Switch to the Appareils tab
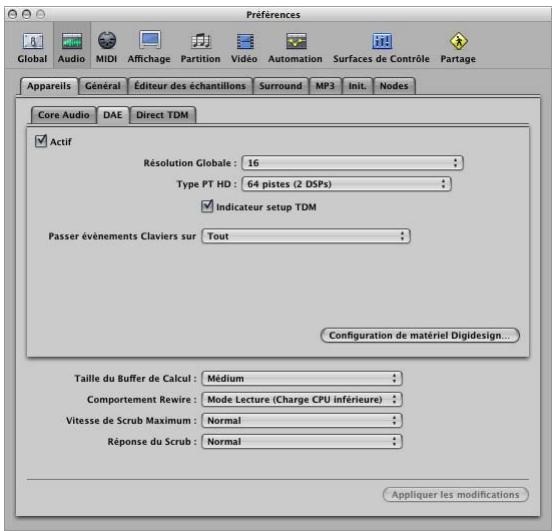This screenshot has width=554, height=531. (x=49, y=86)
